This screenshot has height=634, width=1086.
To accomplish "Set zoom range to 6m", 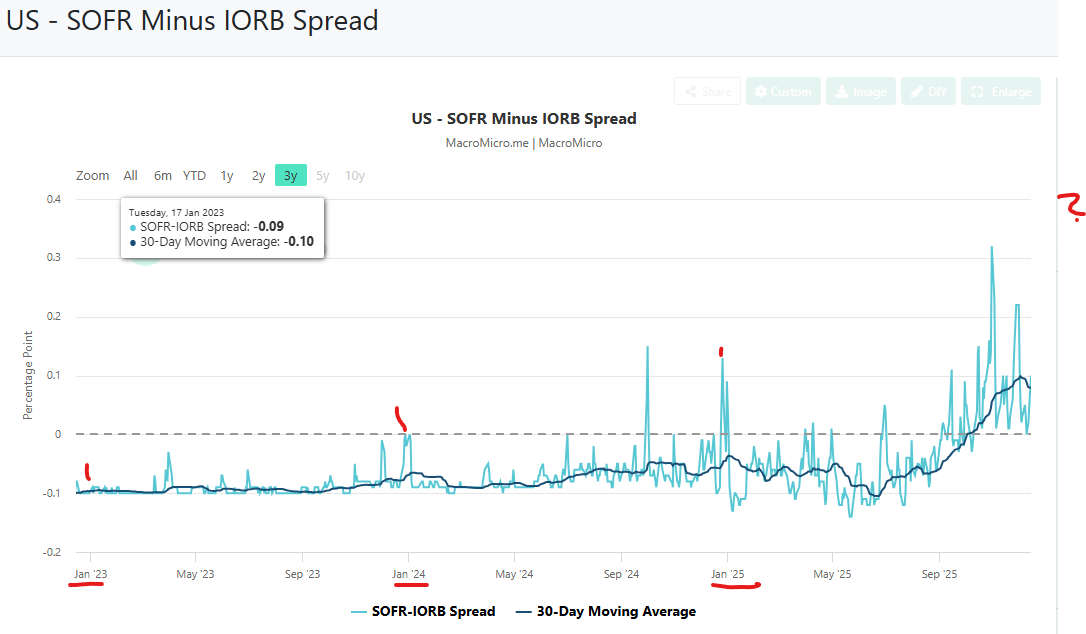I will pos(162,176).
